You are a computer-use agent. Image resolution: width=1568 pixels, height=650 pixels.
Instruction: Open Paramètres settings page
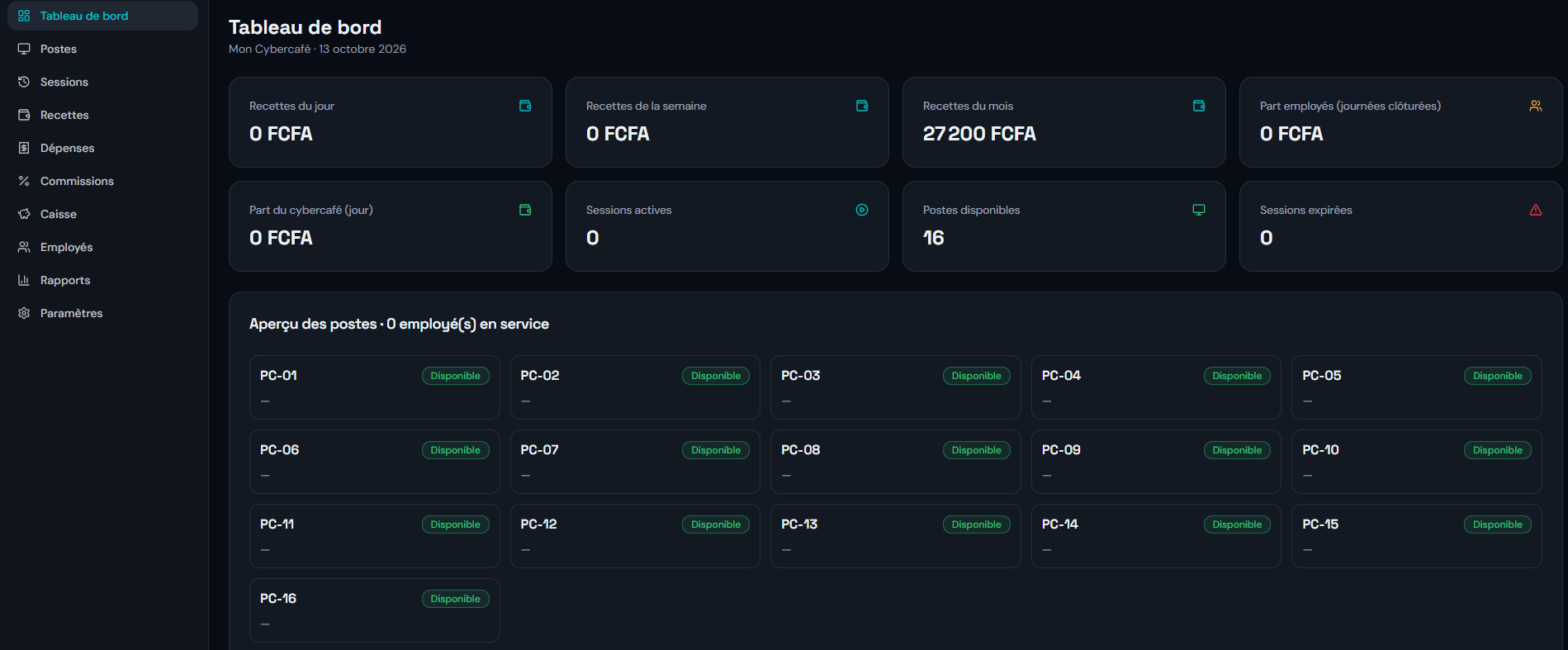[103, 313]
